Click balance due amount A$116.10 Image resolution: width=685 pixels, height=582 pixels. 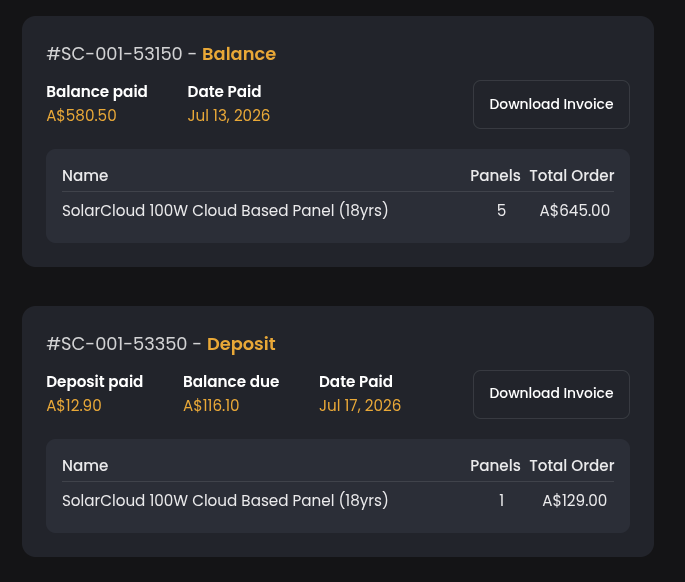tap(211, 405)
